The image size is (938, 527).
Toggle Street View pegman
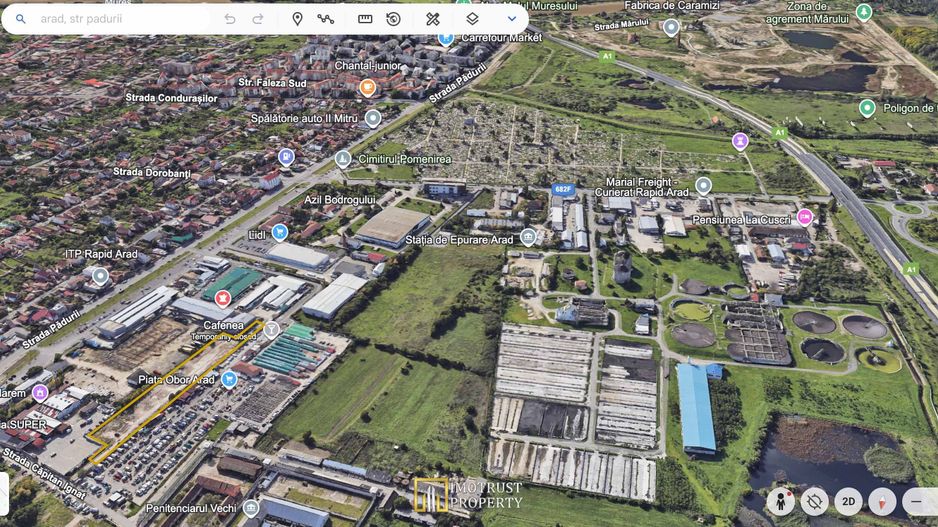point(780,501)
